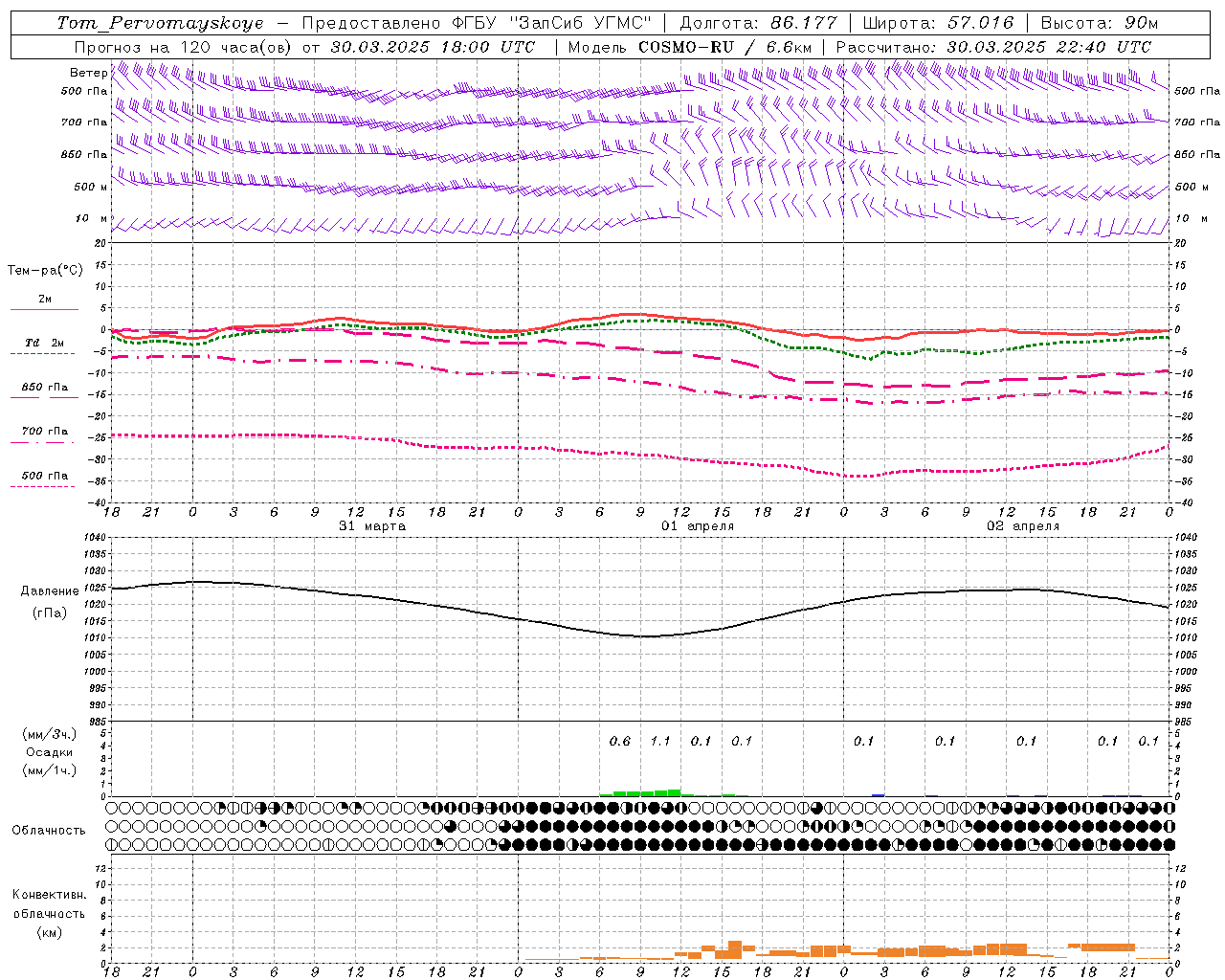This screenshot has height=980, width=1225.
Task: Click the 700 гПа temperature legend entry
Action: pyautogui.click(x=44, y=432)
